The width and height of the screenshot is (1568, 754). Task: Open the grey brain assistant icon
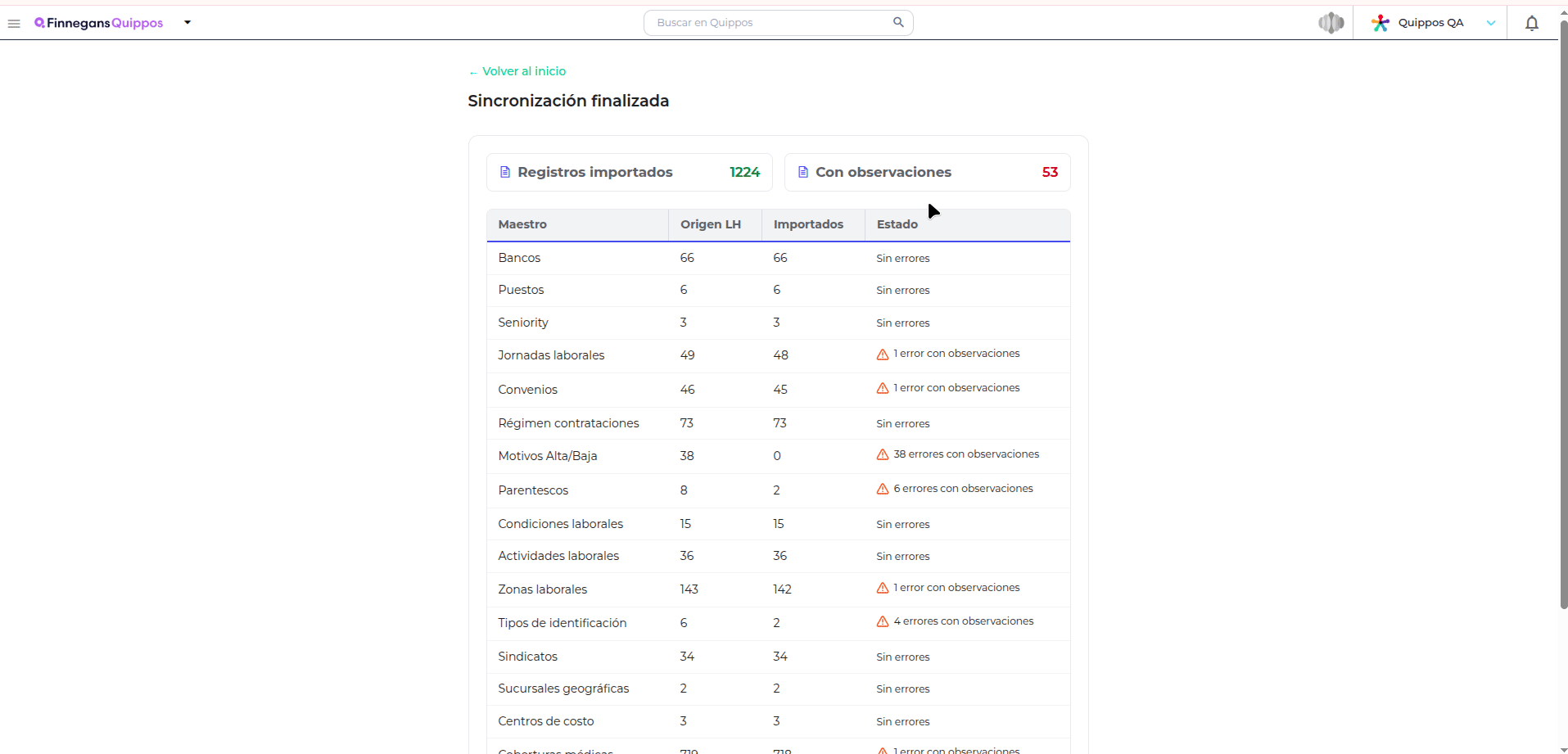tap(1331, 23)
